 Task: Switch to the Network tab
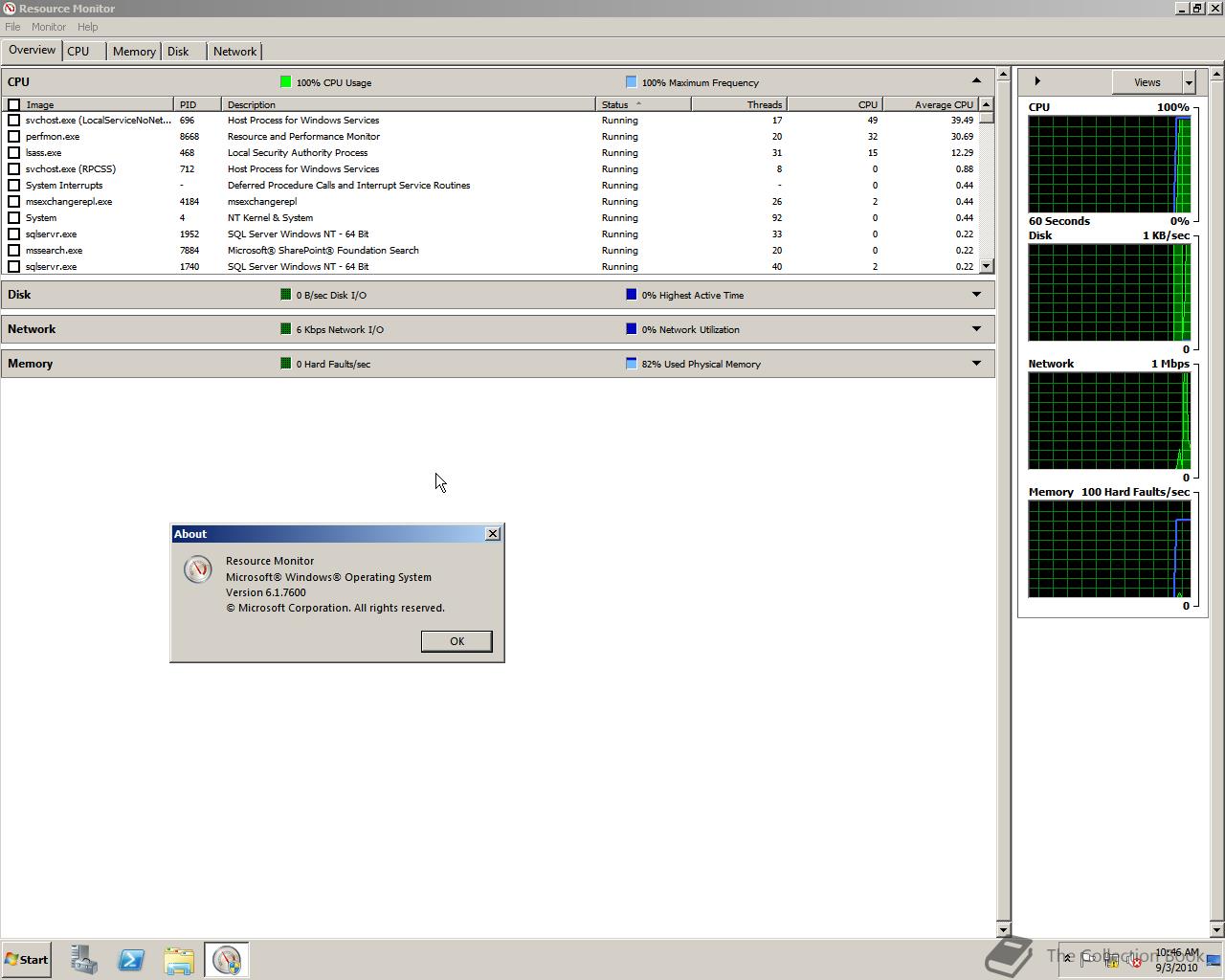pyautogui.click(x=234, y=52)
